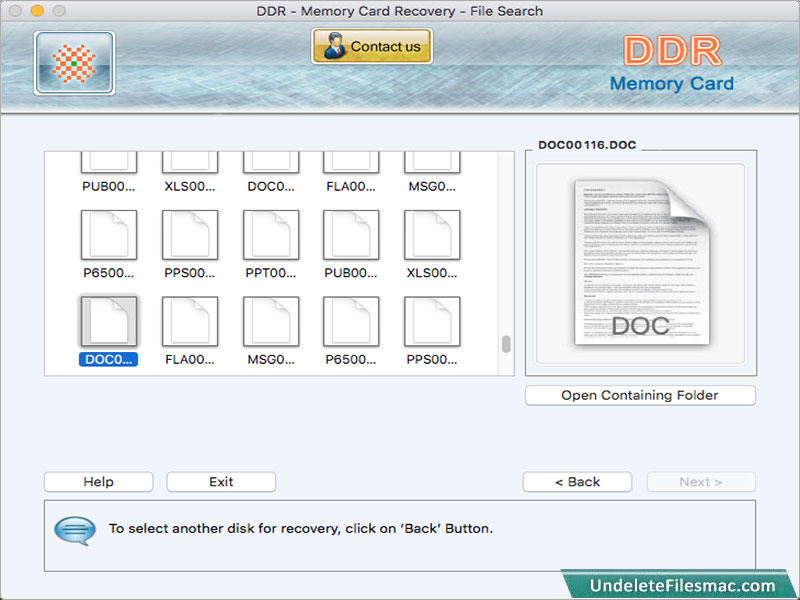This screenshot has height=600, width=800.
Task: Select the MSG file icon in the bottom row
Action: point(270,322)
